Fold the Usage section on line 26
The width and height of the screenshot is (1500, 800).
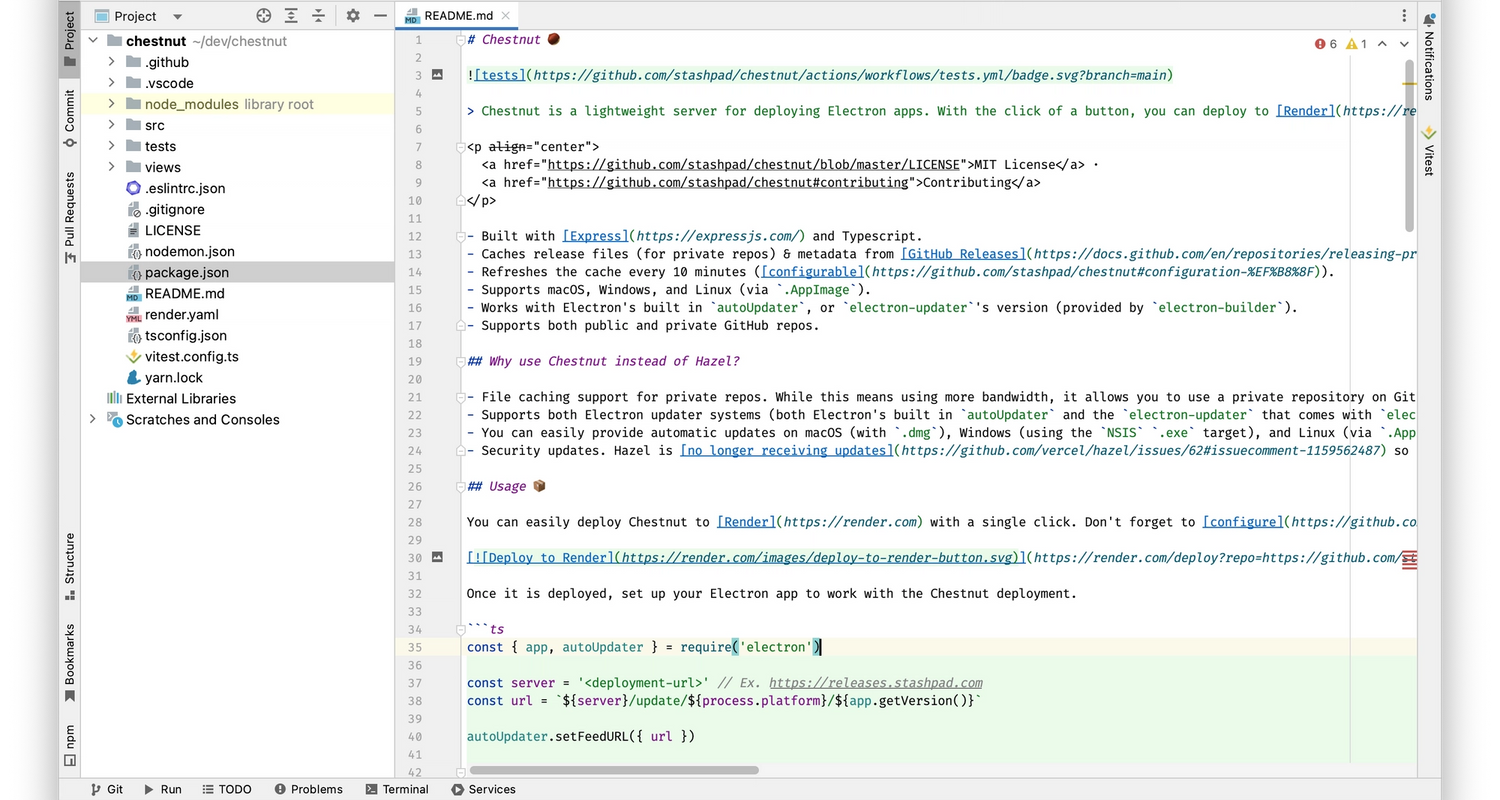(461, 486)
